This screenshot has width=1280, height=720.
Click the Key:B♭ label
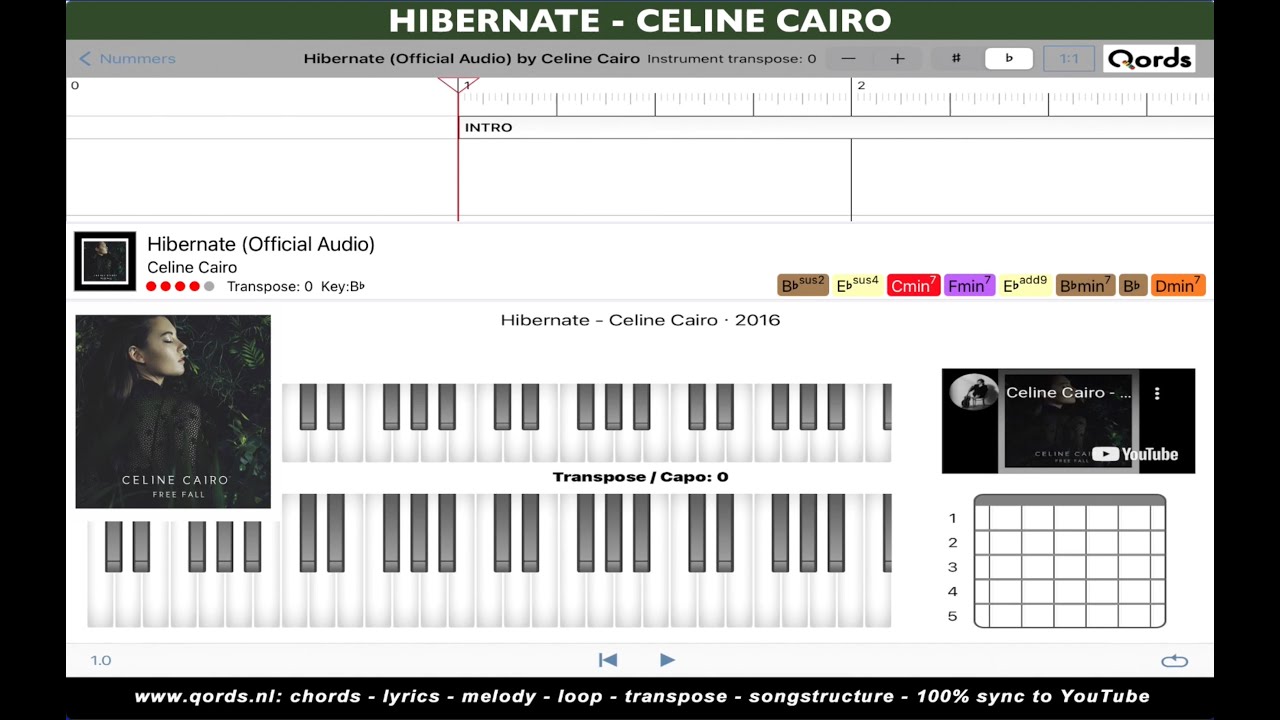pyautogui.click(x=343, y=286)
